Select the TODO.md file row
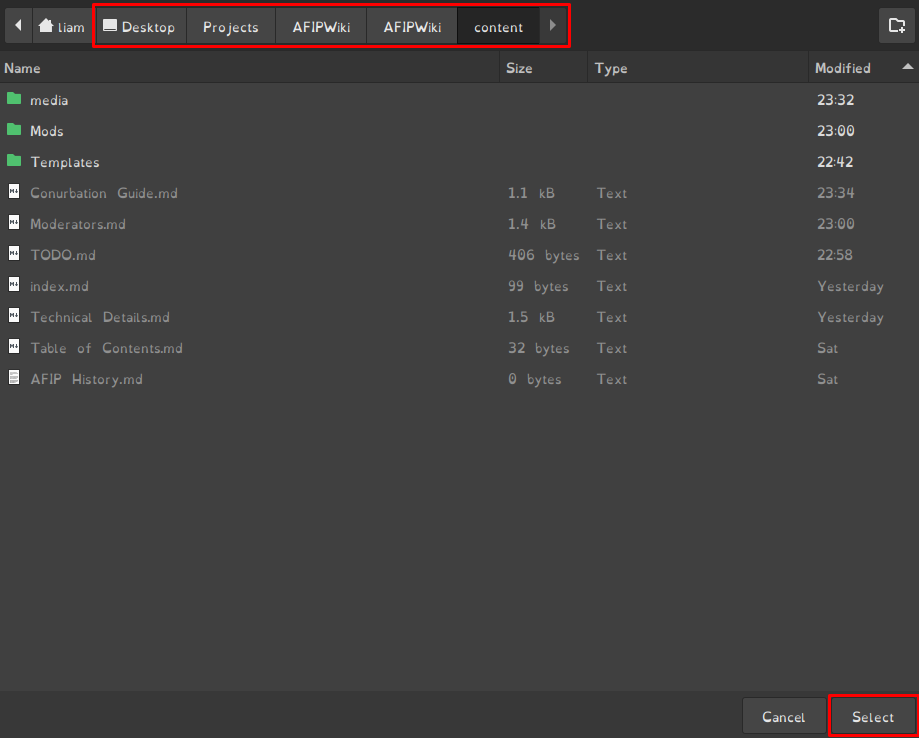The width and height of the screenshot is (919, 738). click(x=63, y=255)
